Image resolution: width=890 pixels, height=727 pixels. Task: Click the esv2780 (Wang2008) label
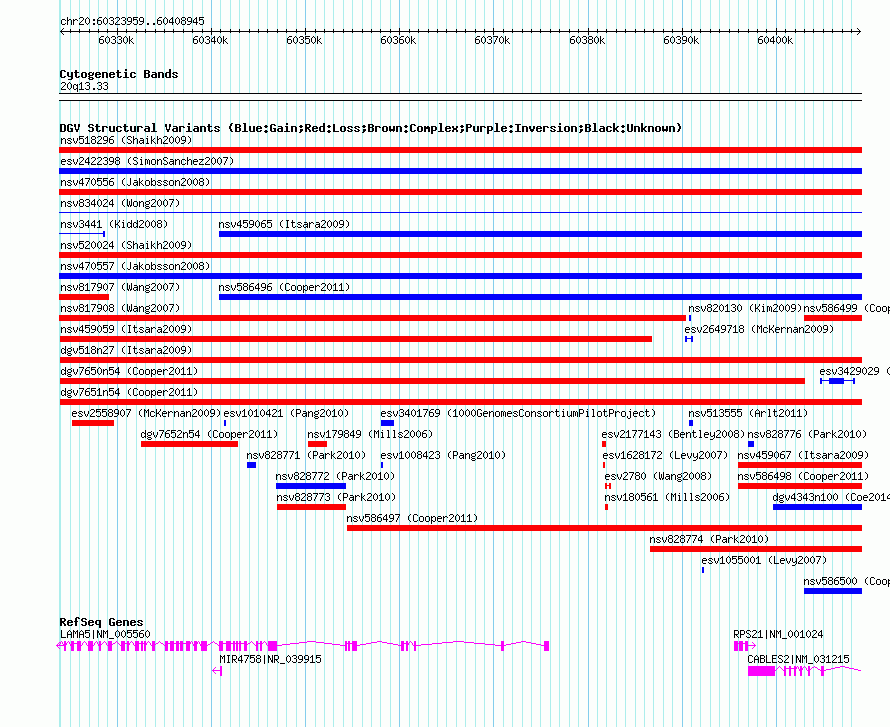658,476
